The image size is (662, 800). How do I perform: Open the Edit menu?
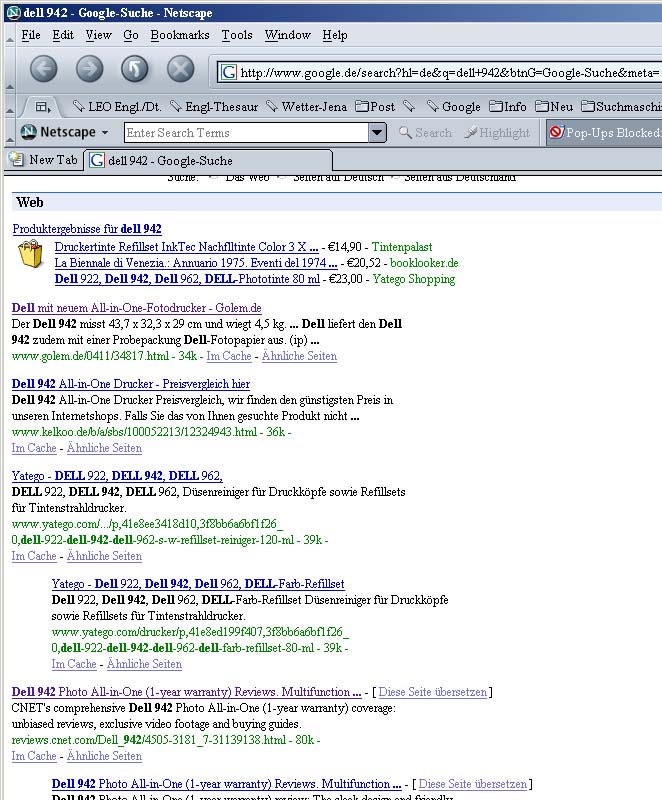pyautogui.click(x=63, y=35)
